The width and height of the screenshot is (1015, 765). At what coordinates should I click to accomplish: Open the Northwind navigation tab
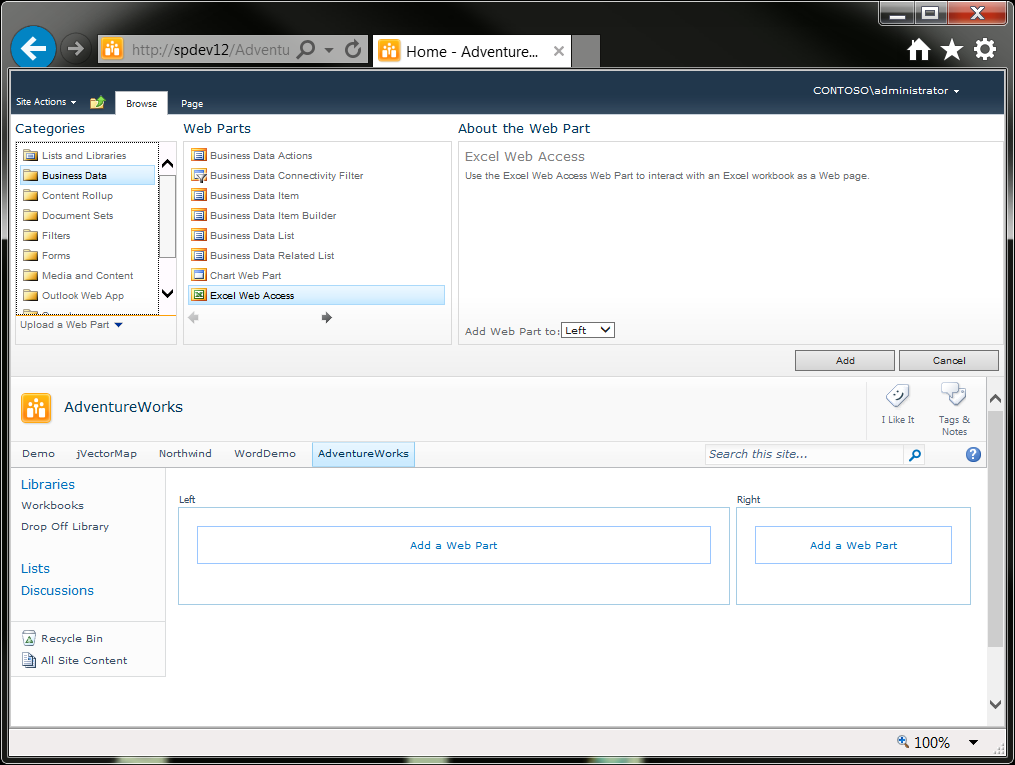(x=185, y=454)
